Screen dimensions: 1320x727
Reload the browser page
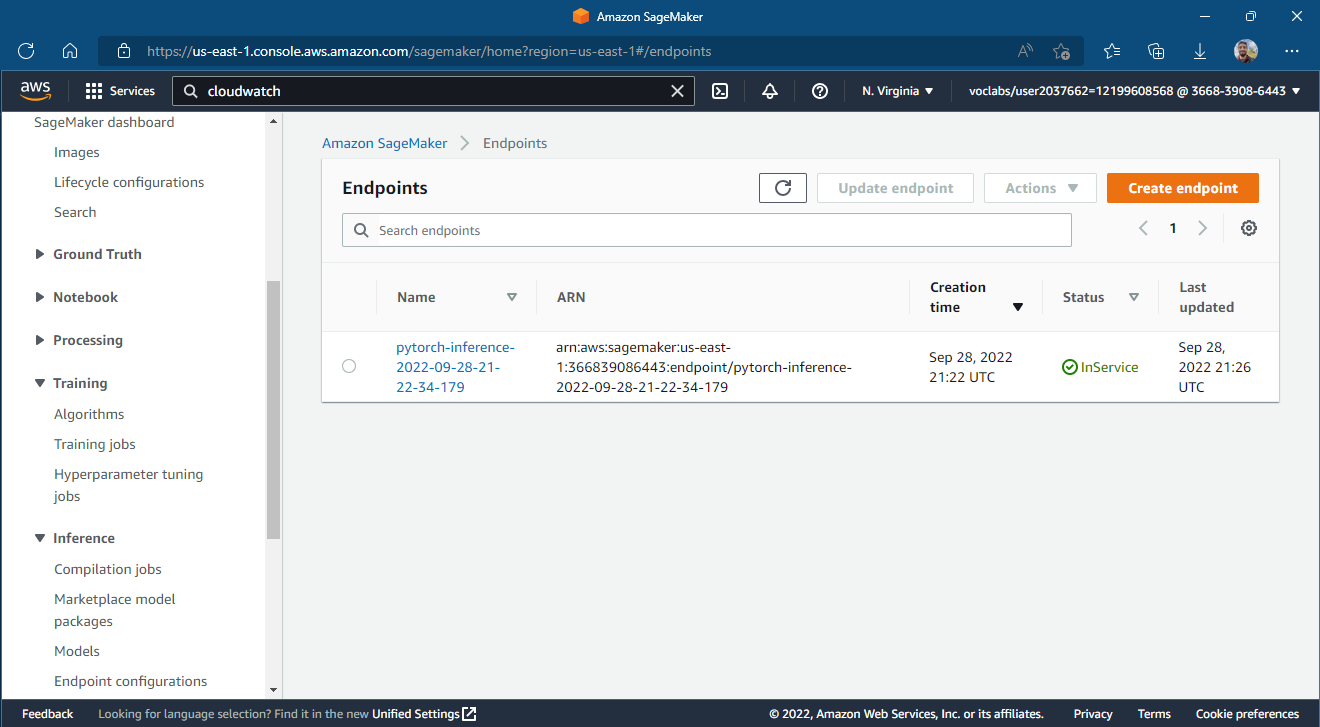click(27, 50)
